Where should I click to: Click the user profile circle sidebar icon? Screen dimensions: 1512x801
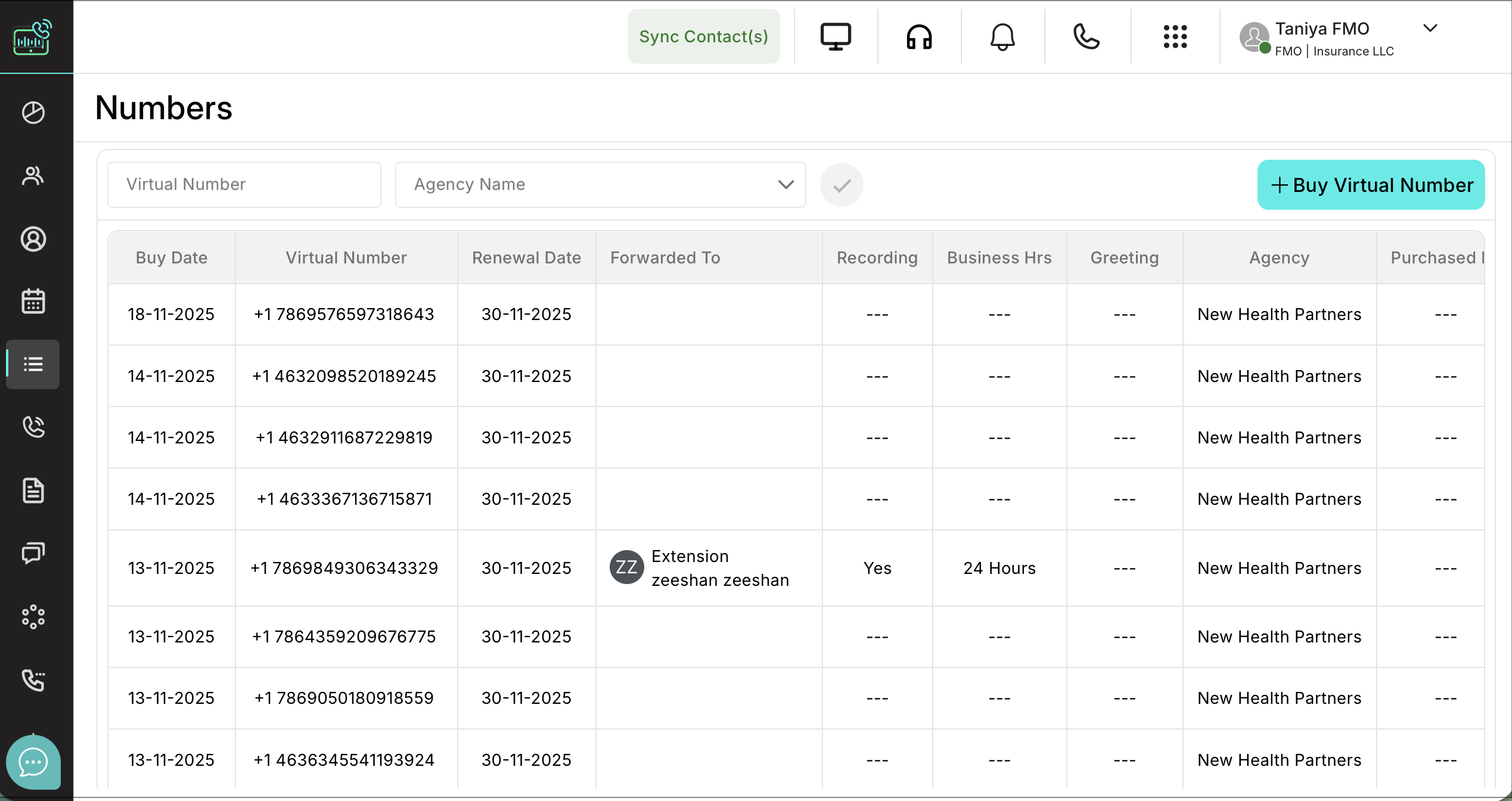(33, 239)
